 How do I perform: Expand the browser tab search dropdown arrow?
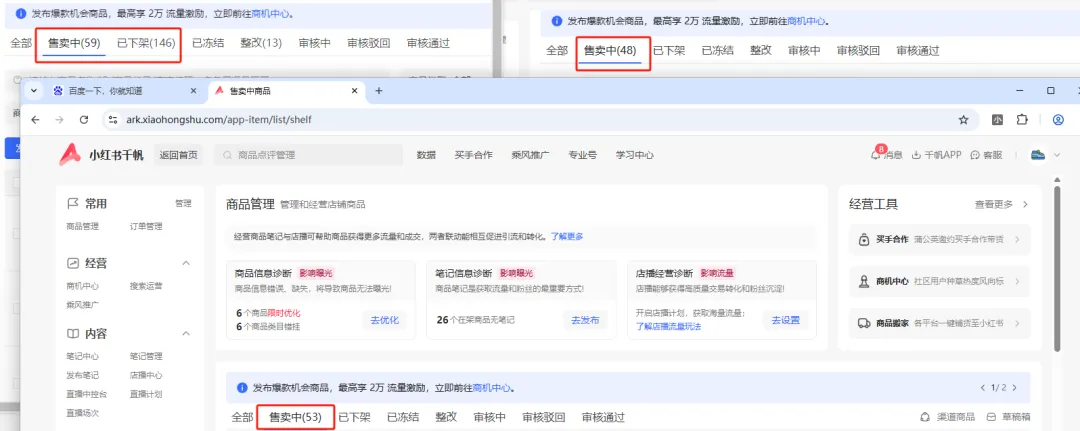click(33, 90)
